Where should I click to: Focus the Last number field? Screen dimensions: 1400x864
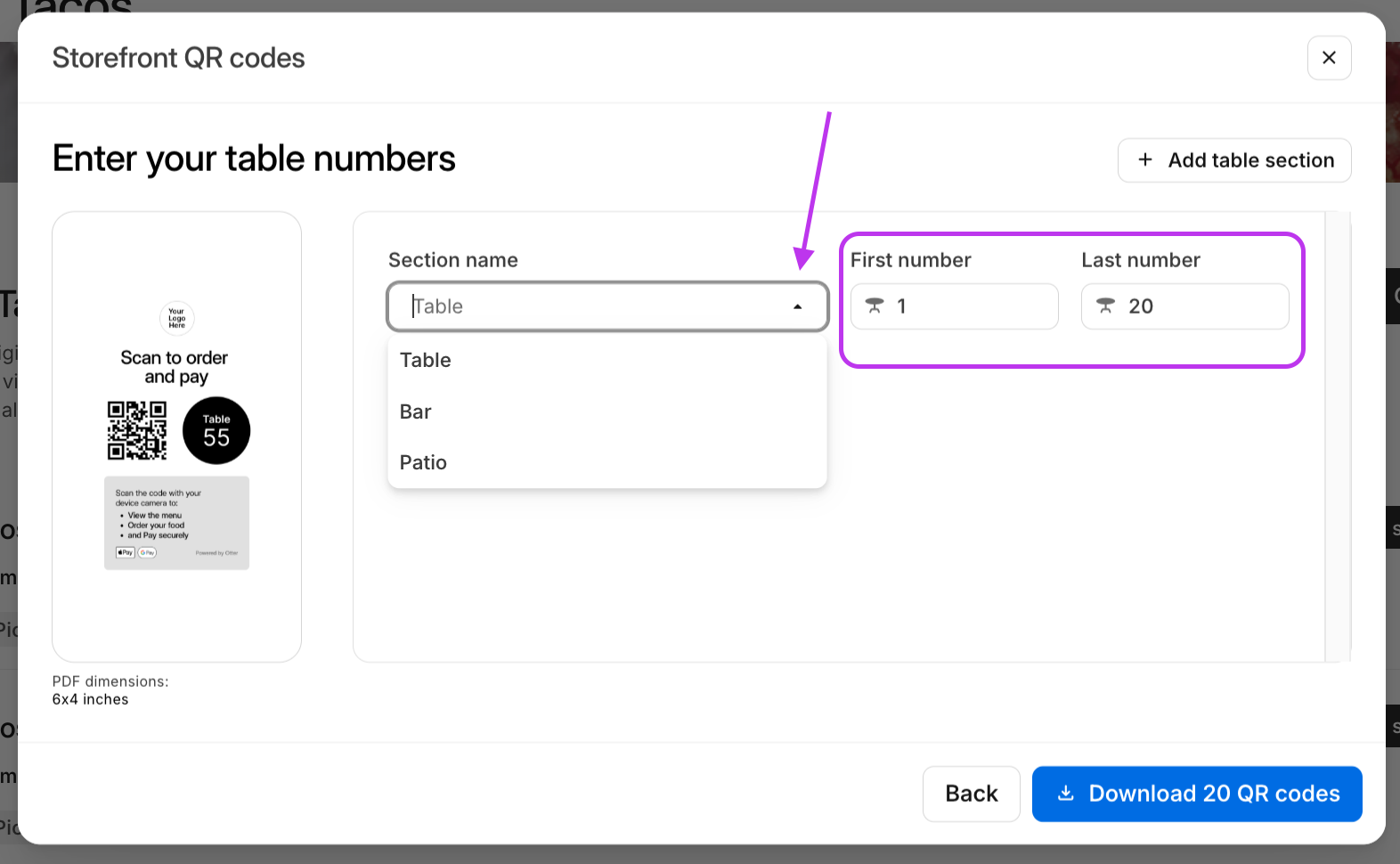pyautogui.click(x=1185, y=306)
